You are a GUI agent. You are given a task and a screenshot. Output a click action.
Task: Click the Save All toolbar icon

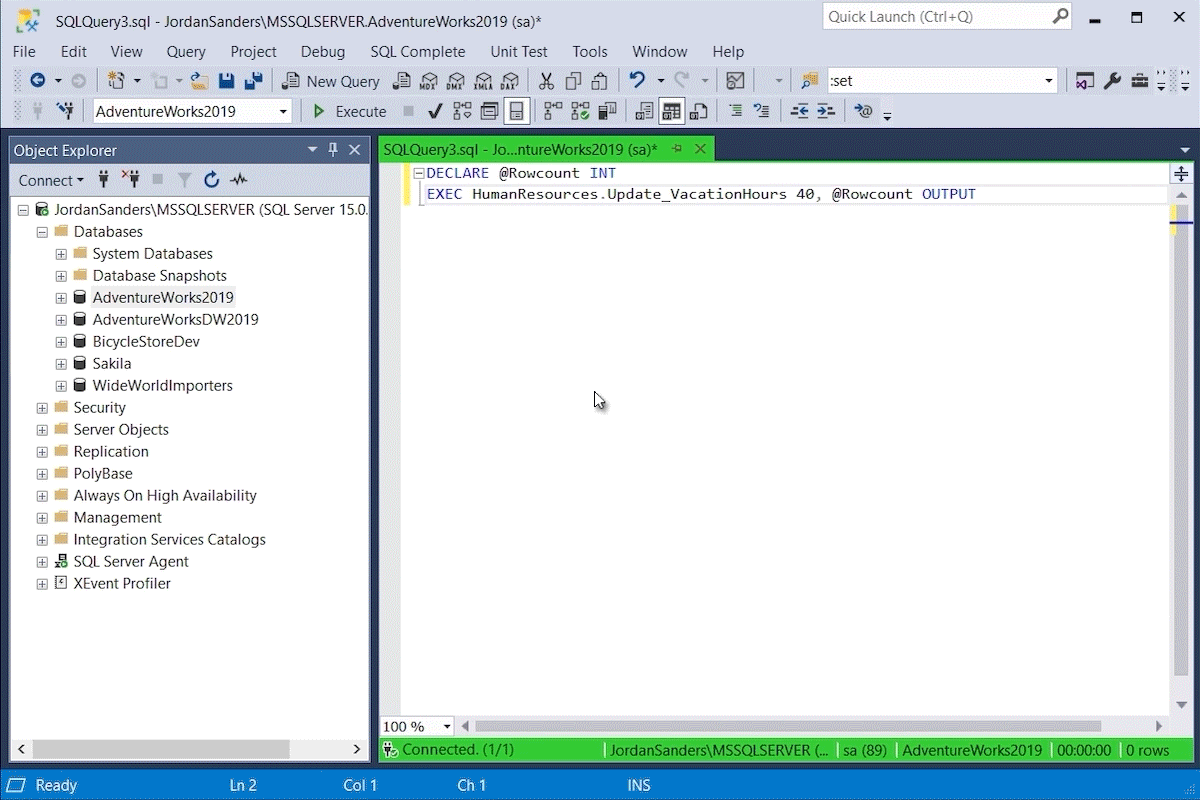[253, 81]
